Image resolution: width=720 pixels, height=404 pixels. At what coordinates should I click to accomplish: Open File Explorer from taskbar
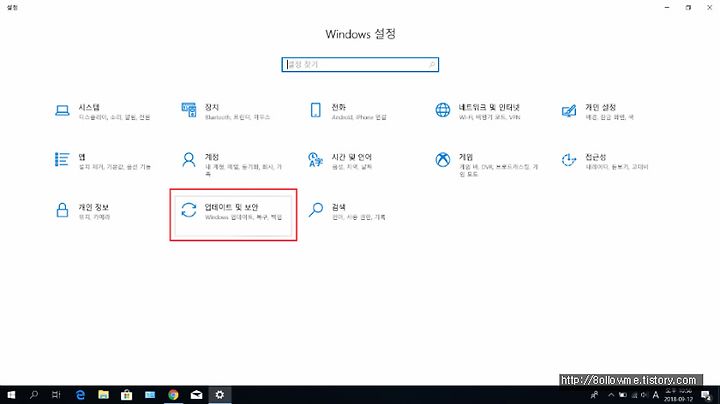[103, 395]
